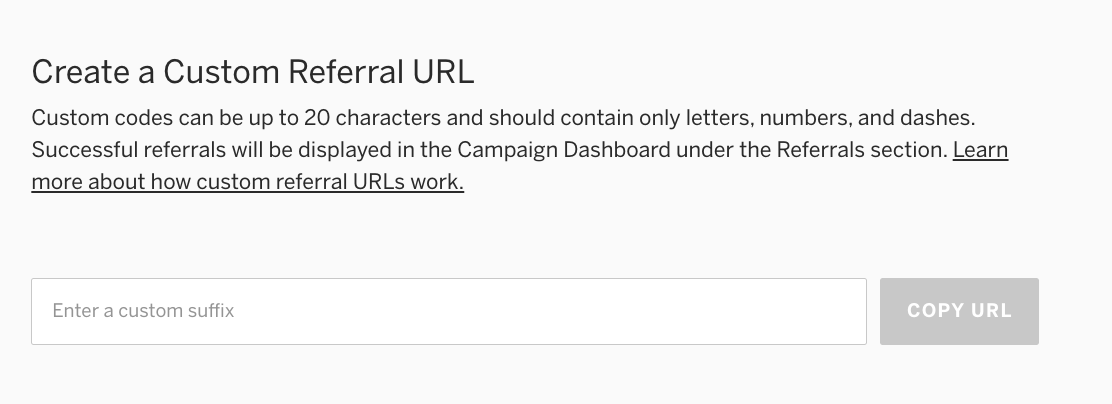Screen dimensions: 1112x404
Task: Focus the custom suffix input field
Action: point(448,311)
